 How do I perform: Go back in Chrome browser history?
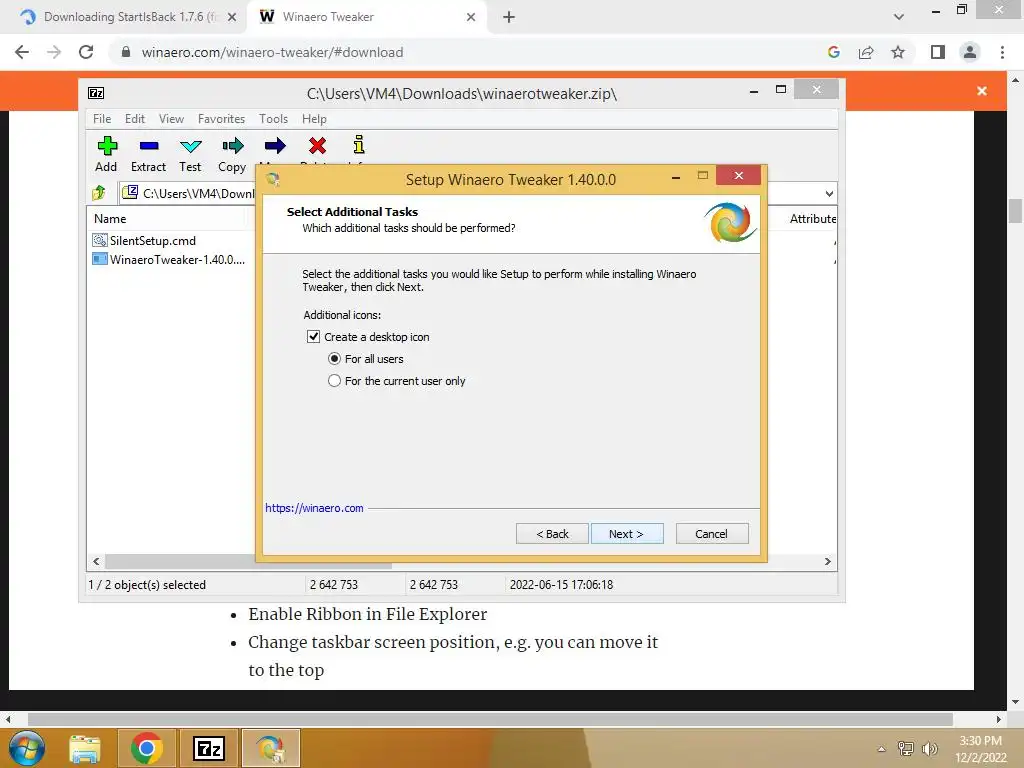[x=22, y=52]
